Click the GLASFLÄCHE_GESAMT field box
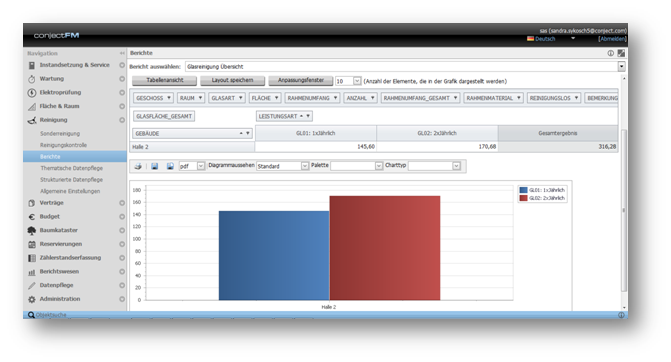671x362 pixels. point(164,116)
